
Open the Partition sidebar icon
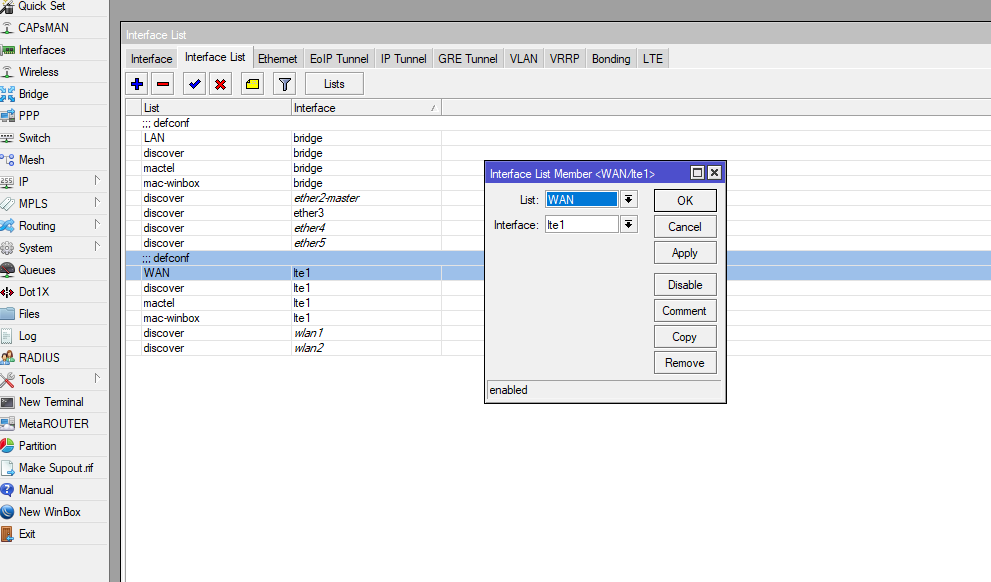click(x=8, y=446)
